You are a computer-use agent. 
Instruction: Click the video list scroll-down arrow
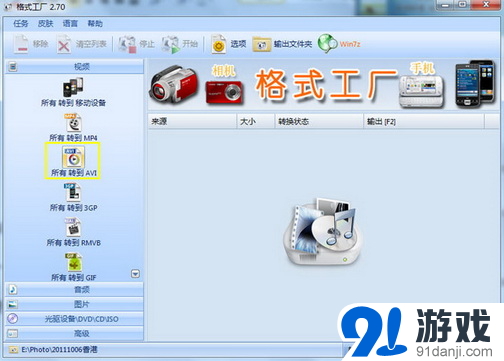(x=135, y=274)
